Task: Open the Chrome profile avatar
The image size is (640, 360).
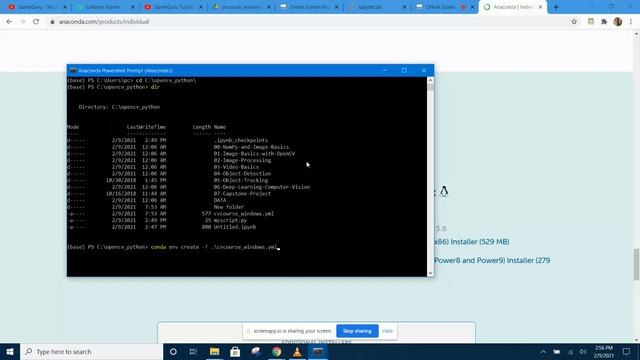Action: (618, 22)
